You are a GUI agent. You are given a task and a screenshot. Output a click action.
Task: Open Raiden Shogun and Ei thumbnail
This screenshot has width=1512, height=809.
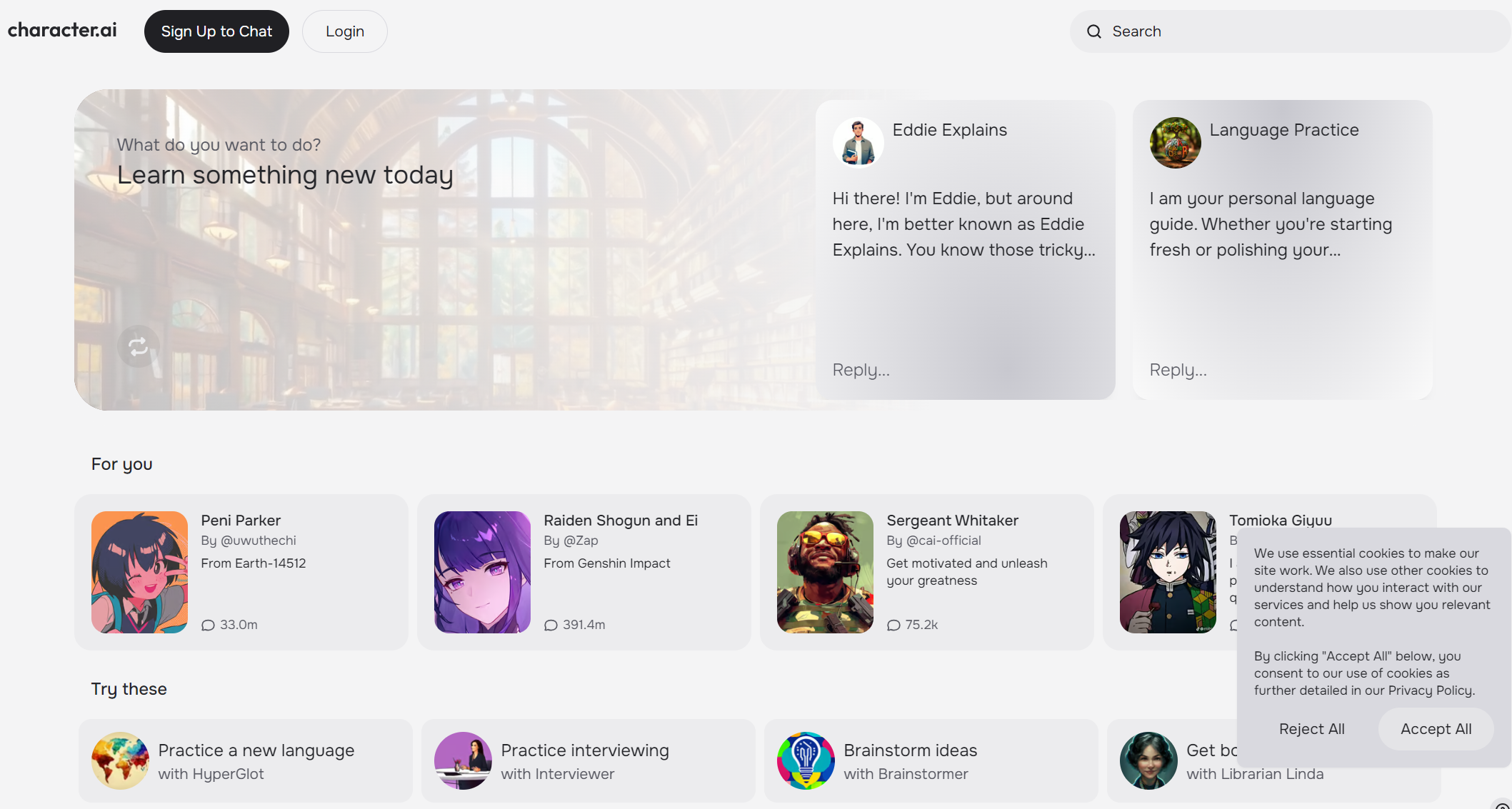482,572
